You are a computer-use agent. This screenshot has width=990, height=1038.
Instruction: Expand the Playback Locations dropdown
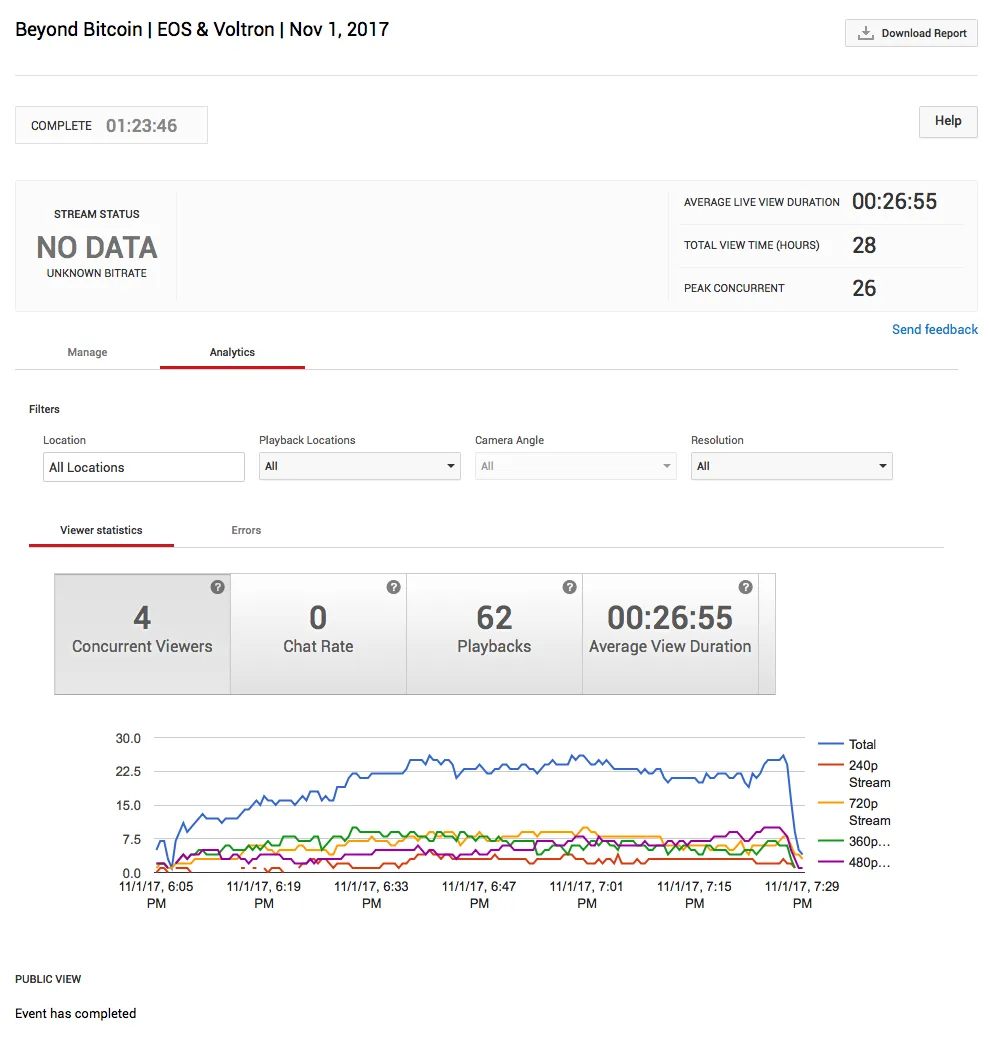(x=360, y=466)
